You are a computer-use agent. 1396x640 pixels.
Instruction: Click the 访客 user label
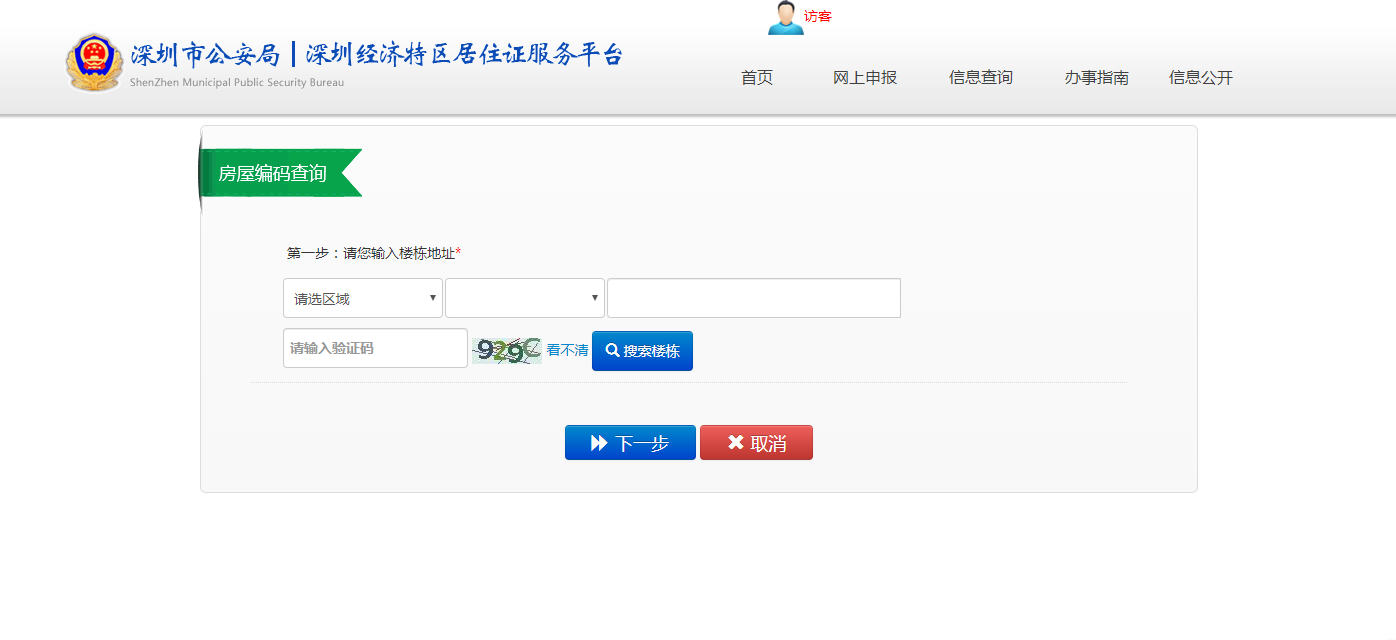click(817, 16)
